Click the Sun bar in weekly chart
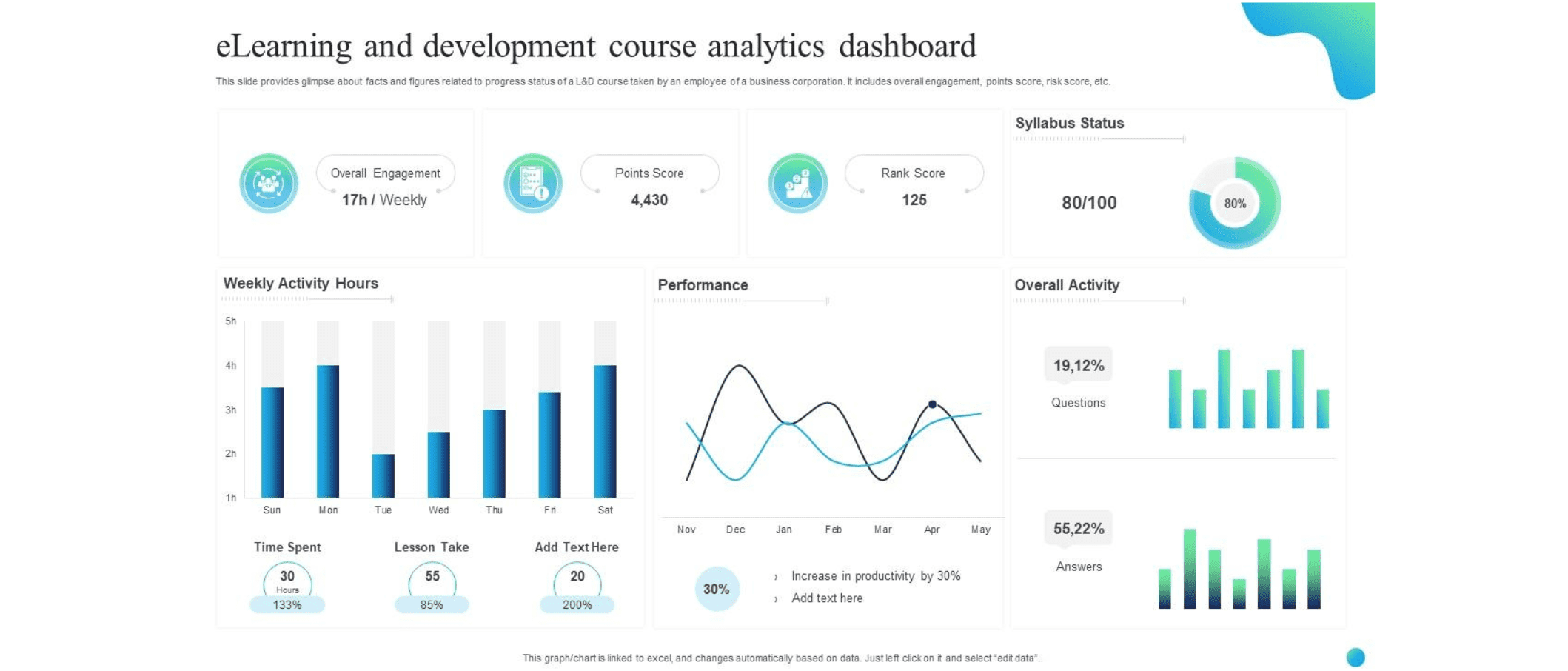The image size is (1568, 671). pyautogui.click(x=272, y=442)
